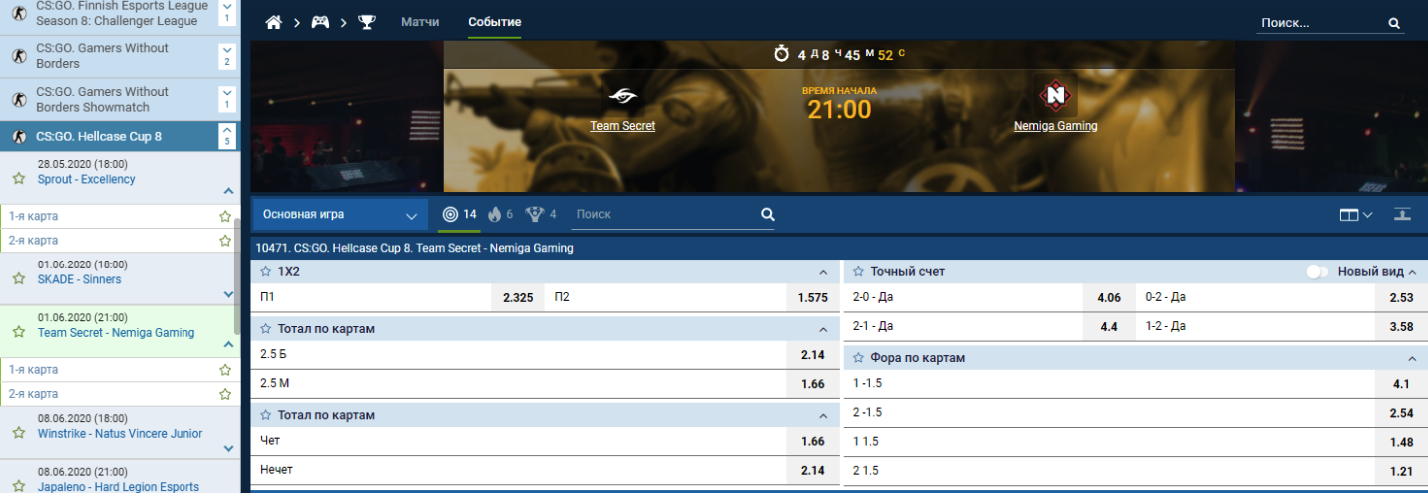The image size is (1428, 493).
Task: Pick Нечет odds 2.14
Action: pyautogui.click(x=812, y=469)
